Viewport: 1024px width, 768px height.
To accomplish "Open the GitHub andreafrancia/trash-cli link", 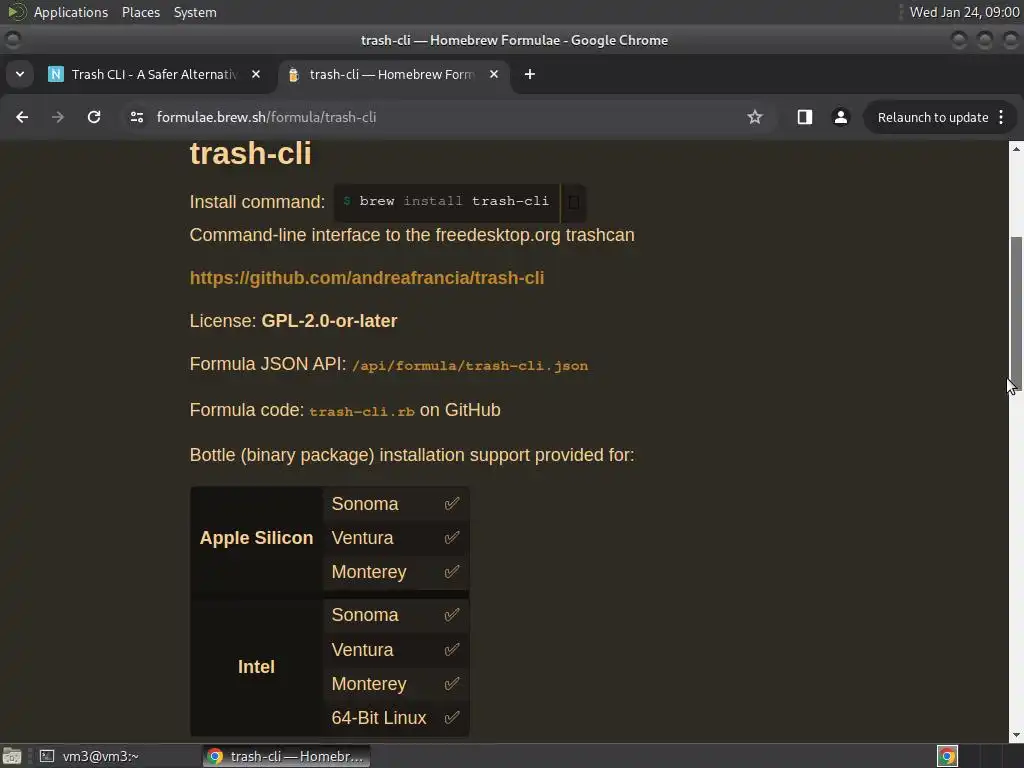I will [x=366, y=278].
